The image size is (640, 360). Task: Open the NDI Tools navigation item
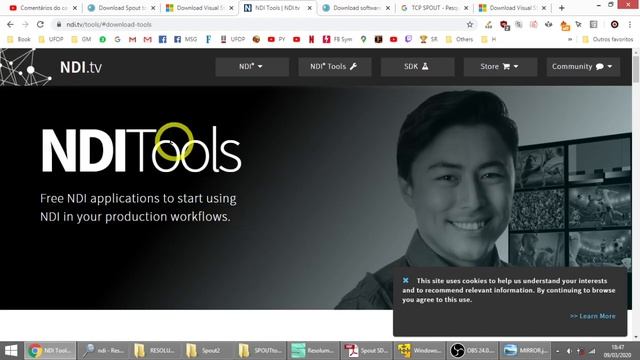pyautogui.click(x=335, y=67)
